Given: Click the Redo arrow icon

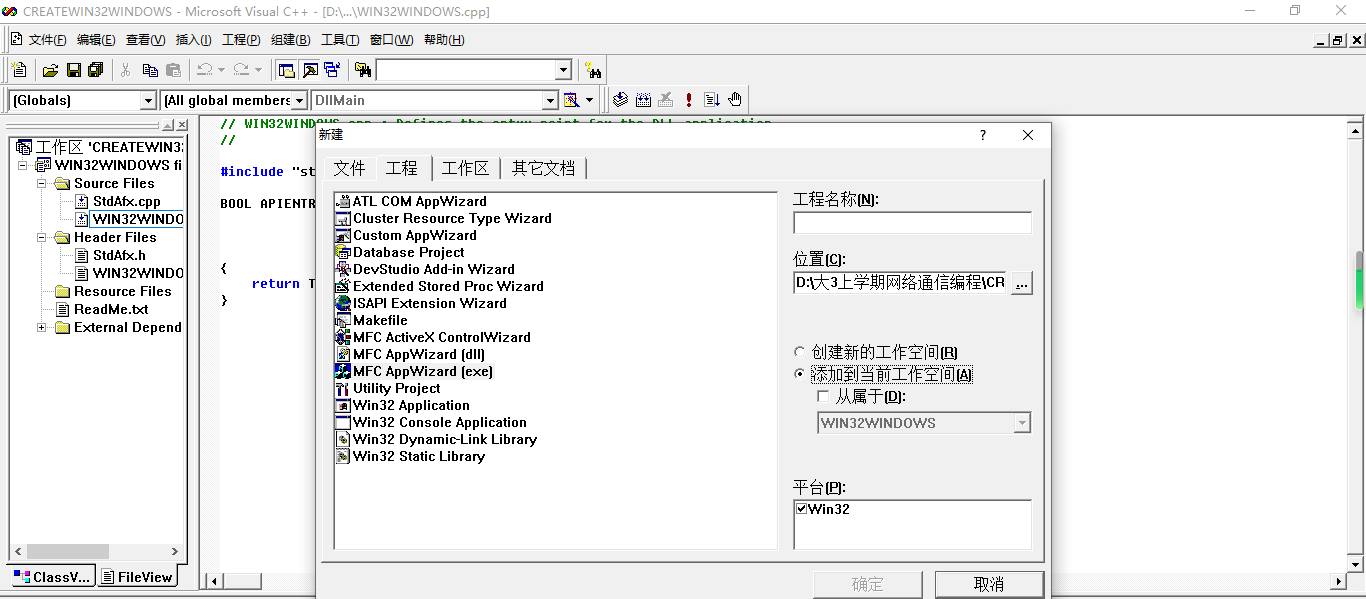Looking at the screenshot, I should (241, 70).
